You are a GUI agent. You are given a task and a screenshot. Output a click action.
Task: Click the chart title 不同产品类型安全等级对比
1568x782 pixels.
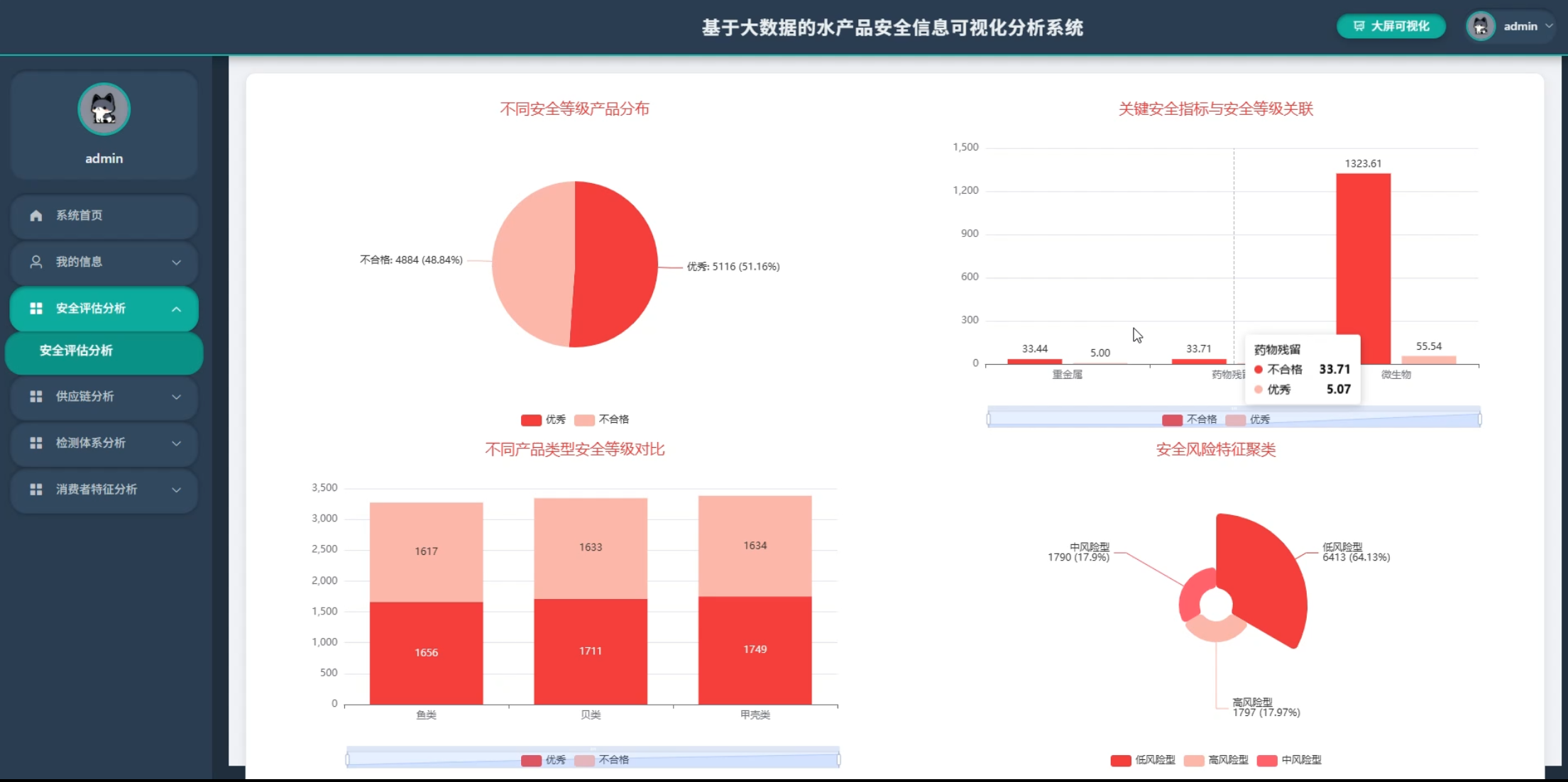pos(574,449)
